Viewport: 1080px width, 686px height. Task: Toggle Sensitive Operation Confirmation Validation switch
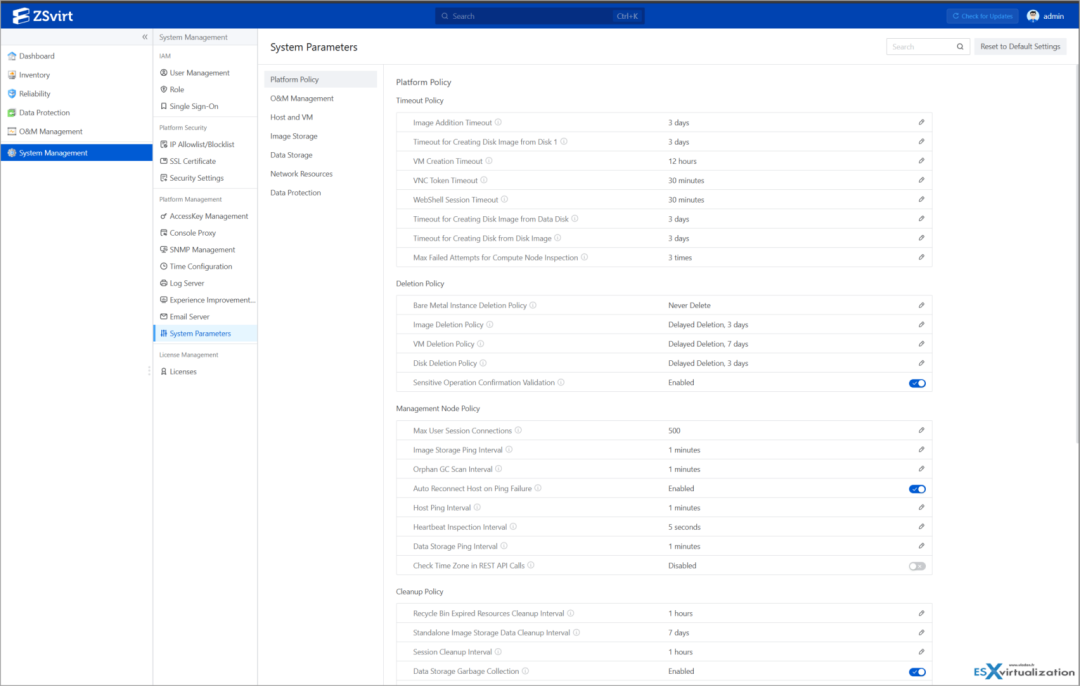917,383
